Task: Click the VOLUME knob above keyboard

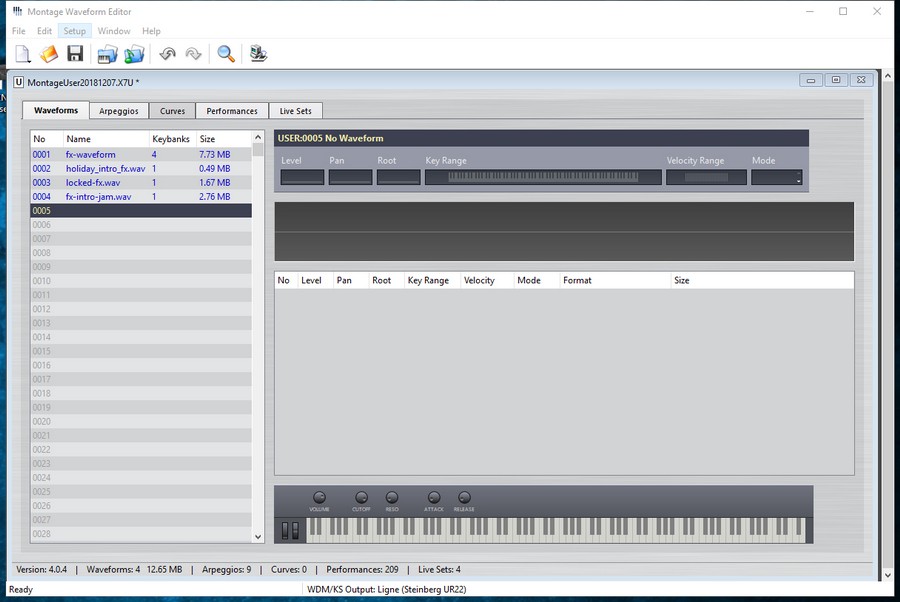Action: [320, 498]
